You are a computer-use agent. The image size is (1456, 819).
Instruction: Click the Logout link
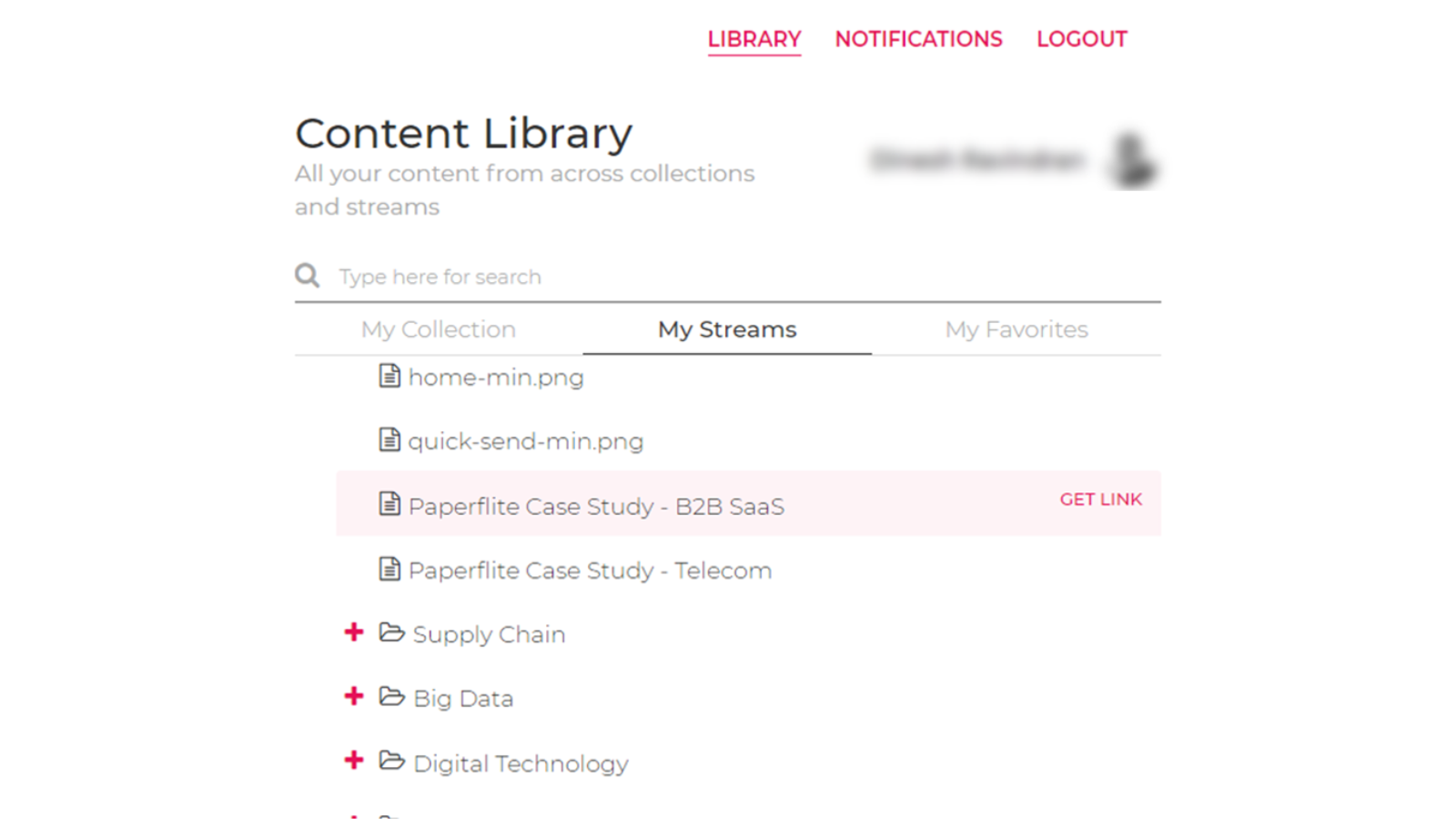tap(1082, 39)
